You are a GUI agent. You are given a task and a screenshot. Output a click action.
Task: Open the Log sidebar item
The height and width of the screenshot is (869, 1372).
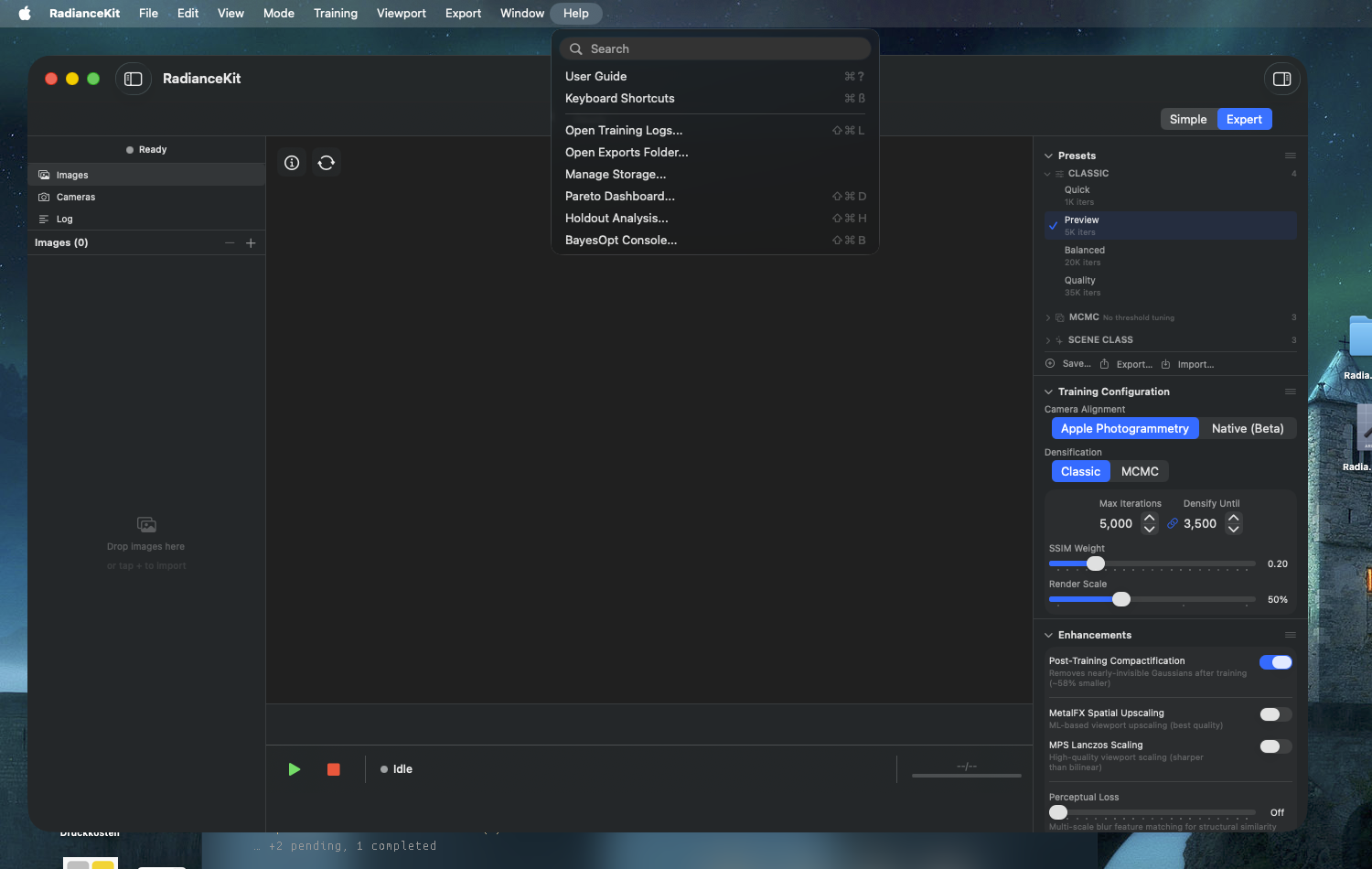(146, 219)
